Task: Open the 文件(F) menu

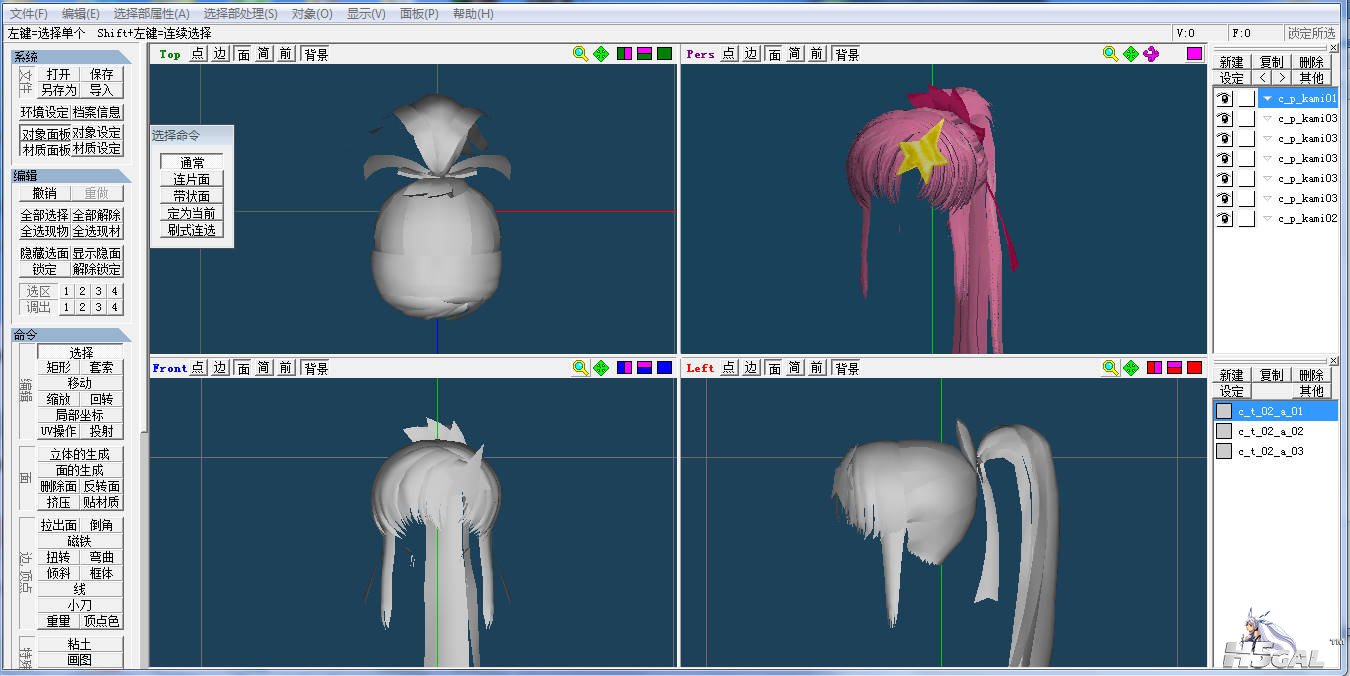Action: click(28, 14)
